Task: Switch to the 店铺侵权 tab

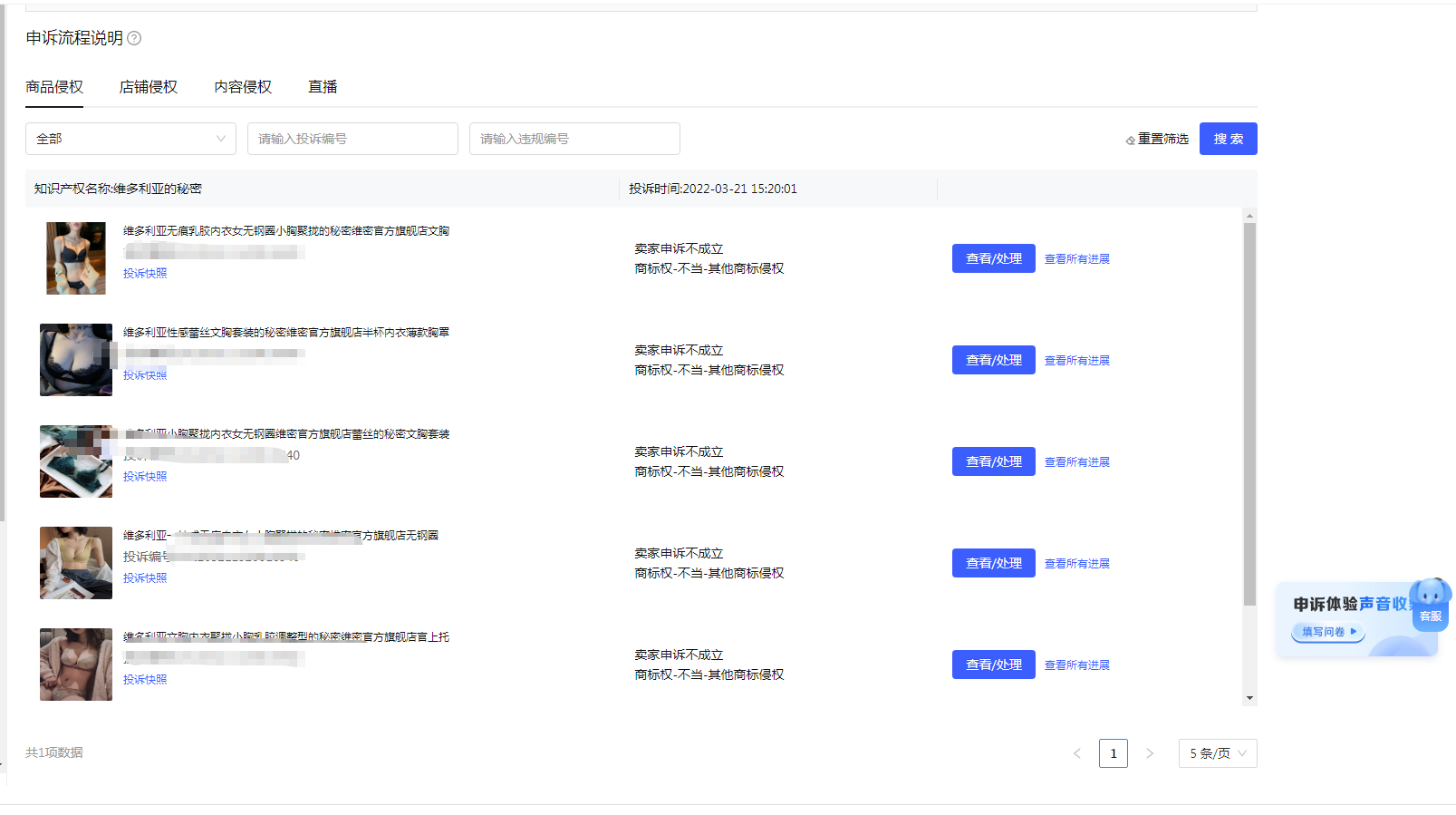Action: [149, 87]
